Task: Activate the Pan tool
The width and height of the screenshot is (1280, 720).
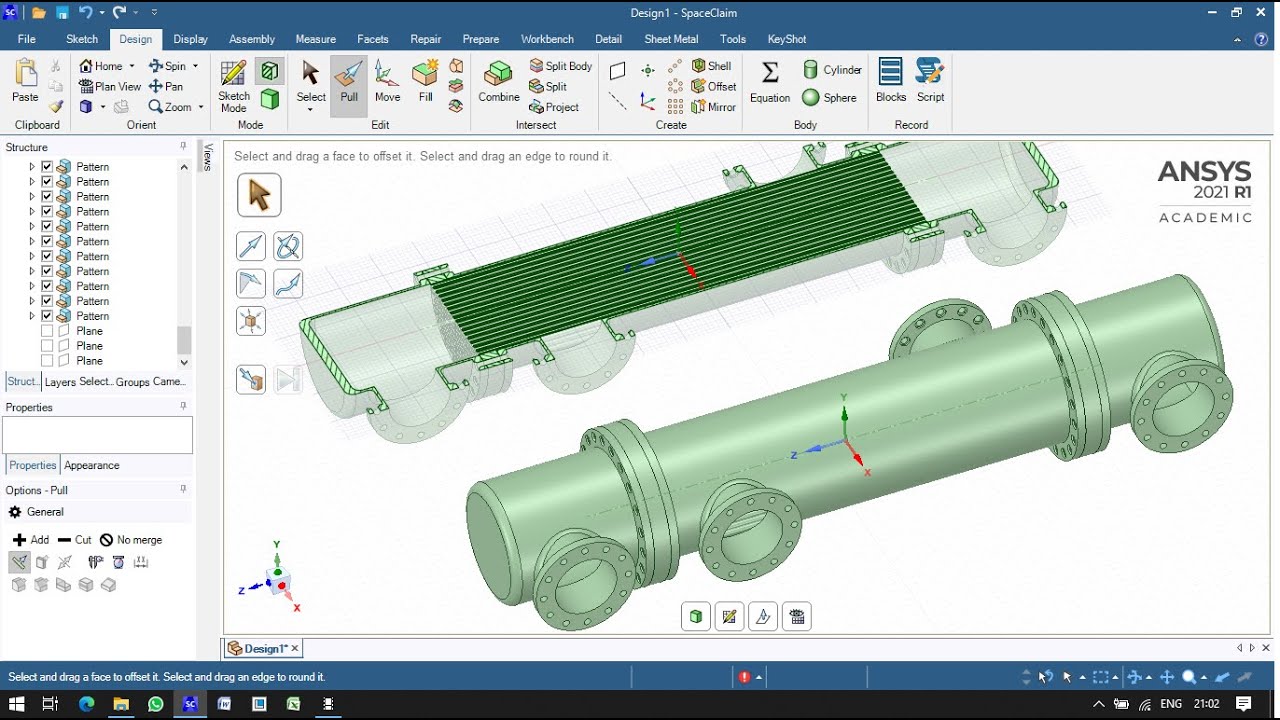Action: (166, 86)
